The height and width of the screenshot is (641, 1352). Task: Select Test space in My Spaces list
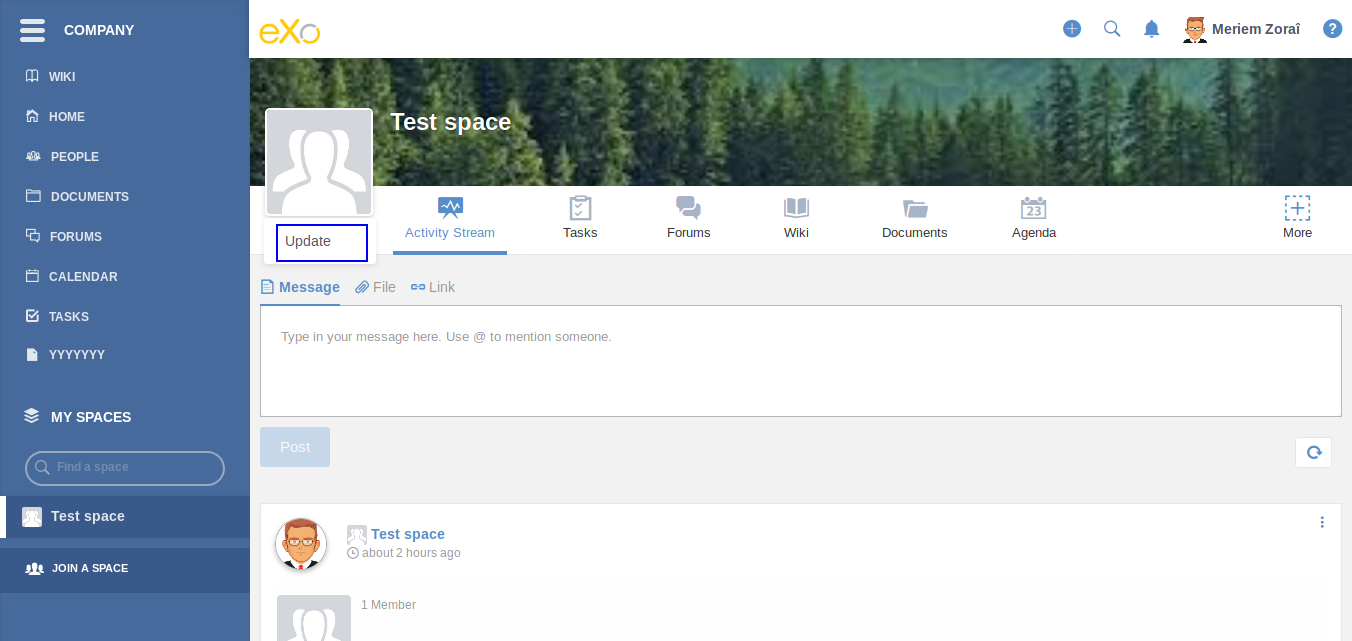pos(125,517)
